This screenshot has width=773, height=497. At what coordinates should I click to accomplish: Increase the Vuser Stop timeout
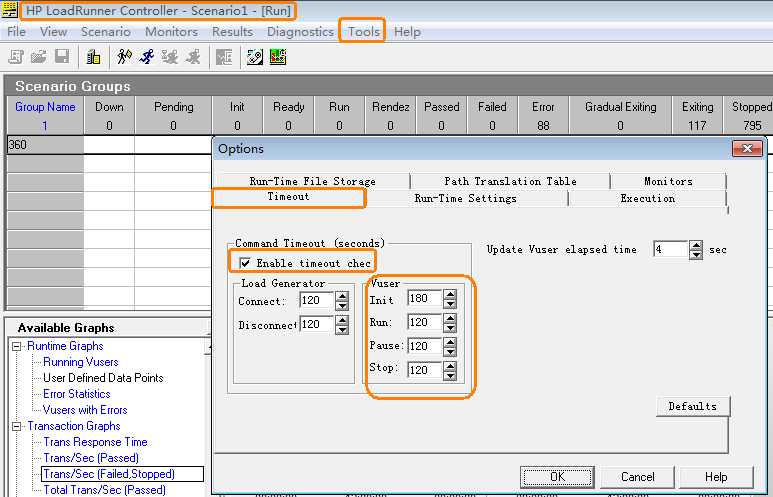pos(450,366)
